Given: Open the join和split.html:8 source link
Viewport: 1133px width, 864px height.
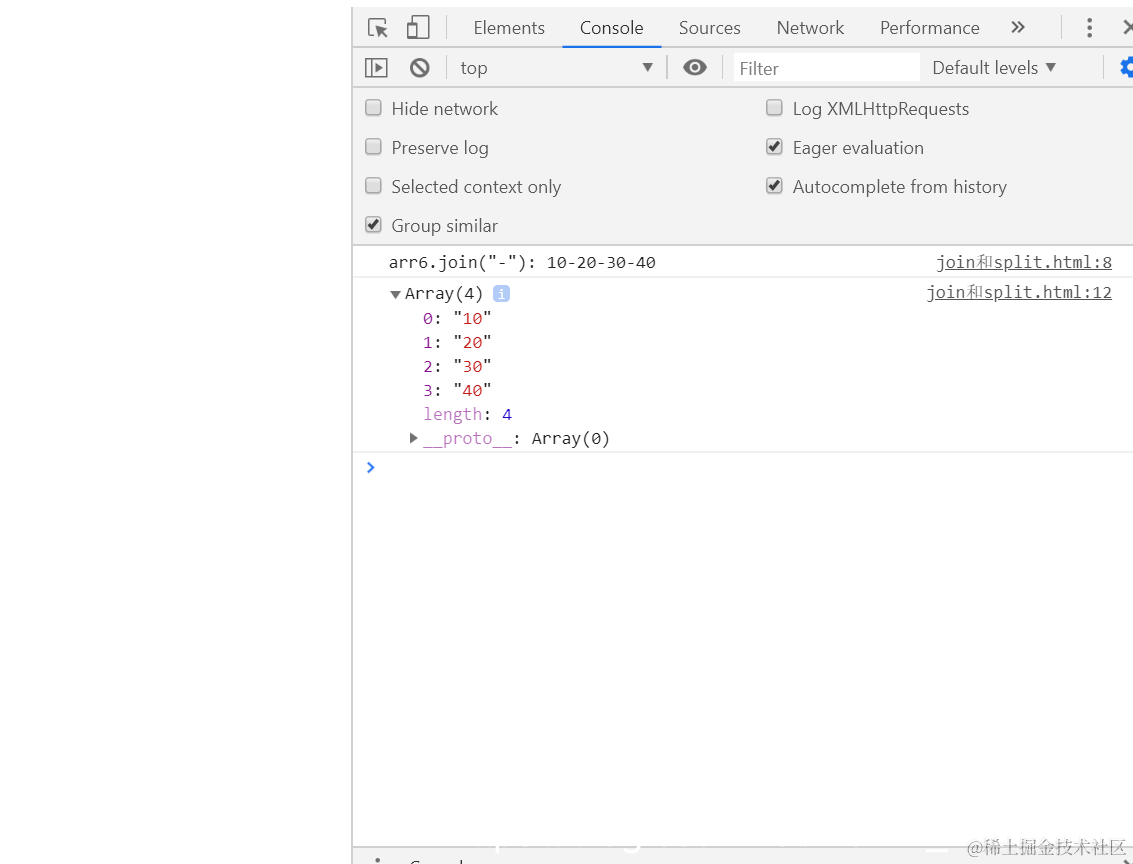Looking at the screenshot, I should click(1024, 262).
